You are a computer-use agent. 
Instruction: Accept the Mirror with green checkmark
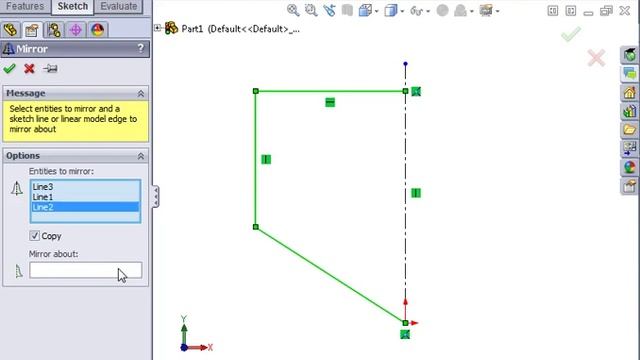(9, 69)
